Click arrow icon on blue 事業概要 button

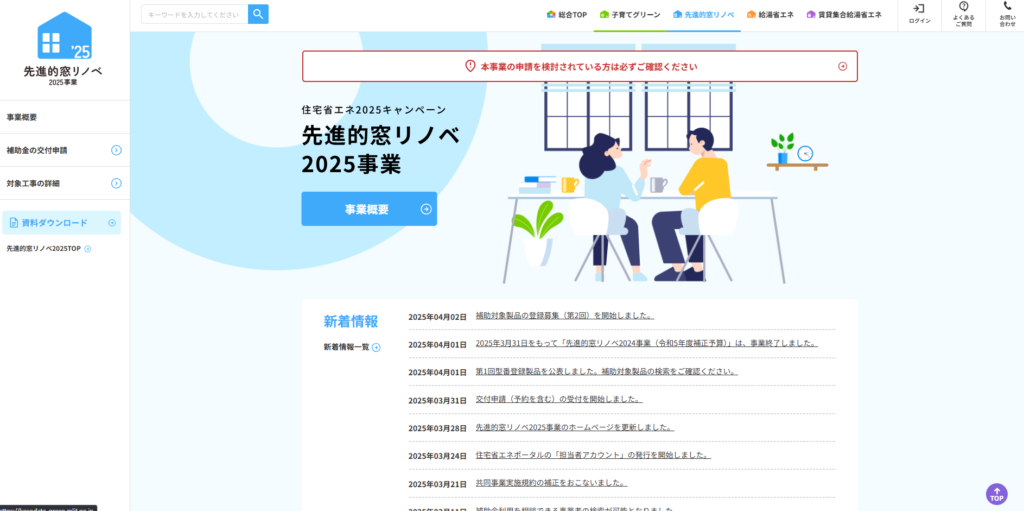pyautogui.click(x=426, y=209)
